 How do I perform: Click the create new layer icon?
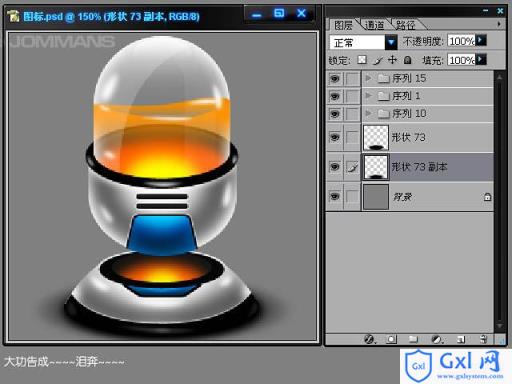point(461,339)
